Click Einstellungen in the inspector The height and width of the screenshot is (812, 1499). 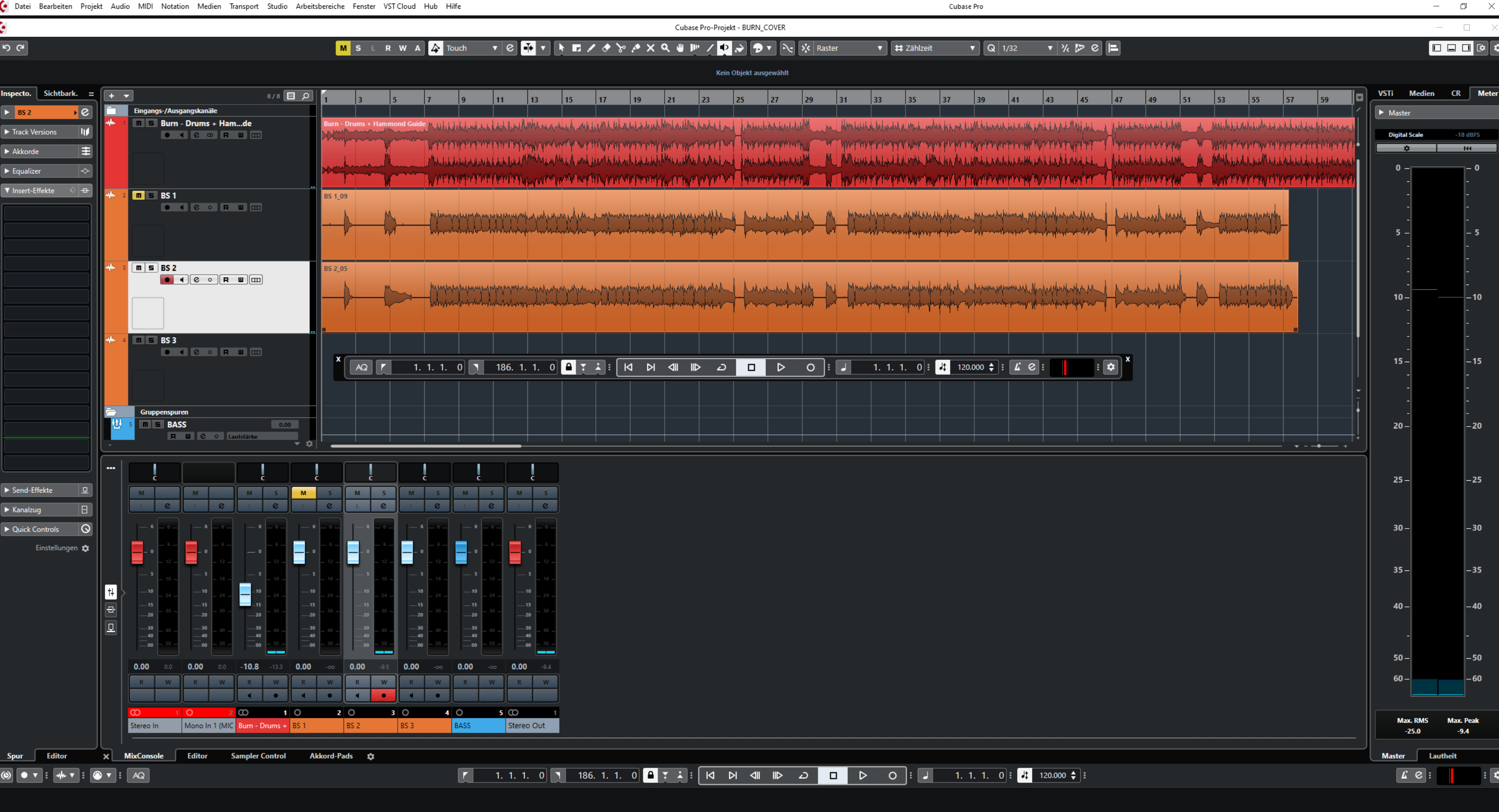pyautogui.click(x=57, y=548)
